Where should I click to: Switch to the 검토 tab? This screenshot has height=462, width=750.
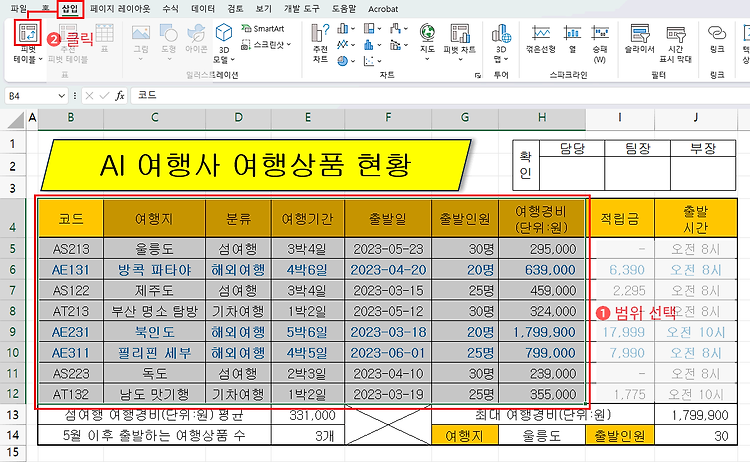point(235,9)
